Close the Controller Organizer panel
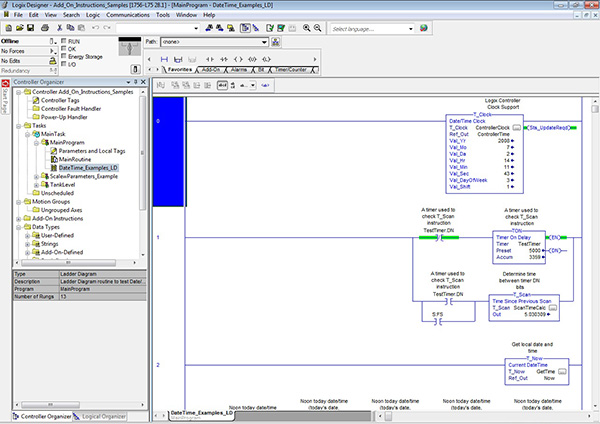Viewport: 600px width, 424px height. 141,83
